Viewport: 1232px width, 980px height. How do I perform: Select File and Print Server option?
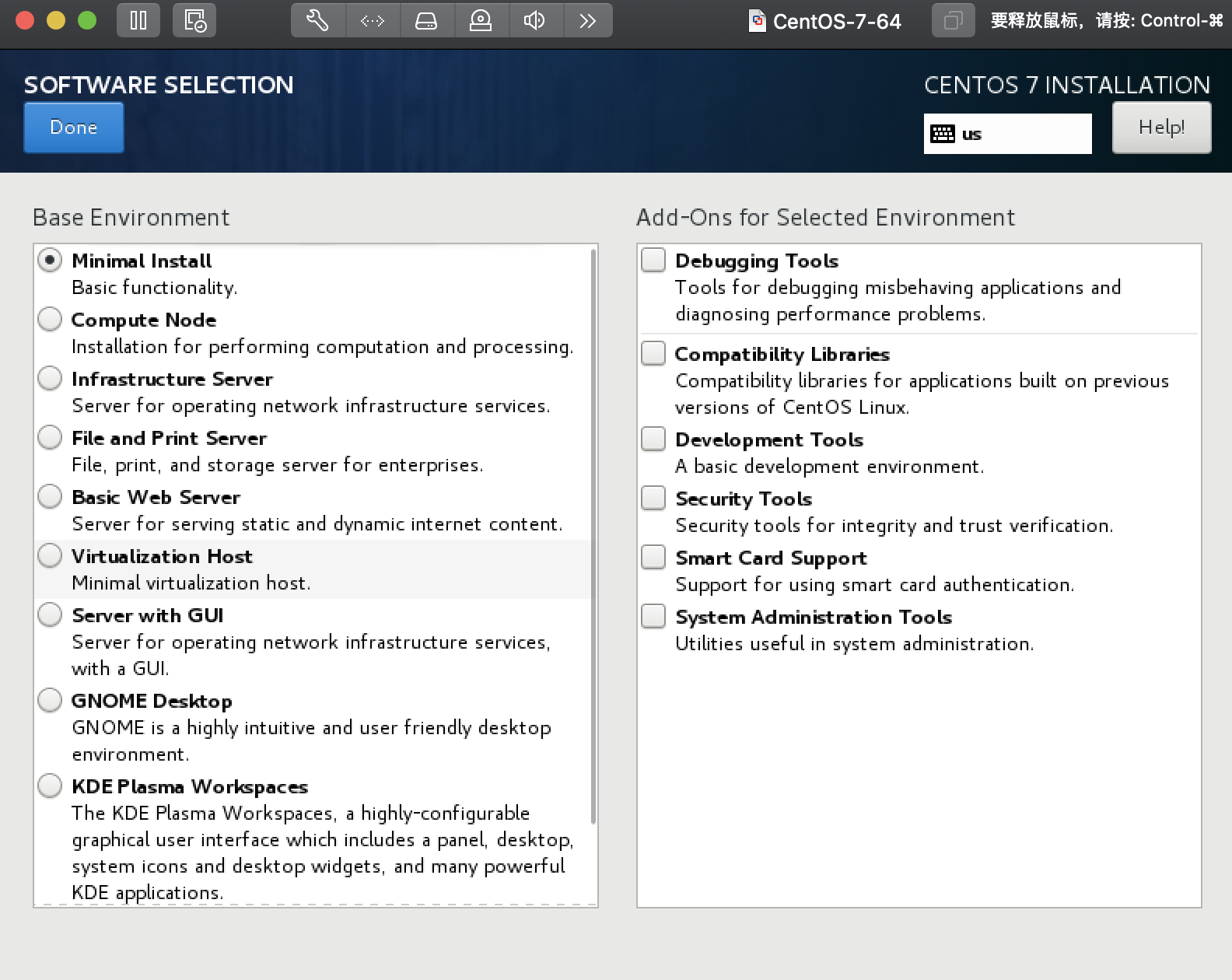click(x=50, y=437)
